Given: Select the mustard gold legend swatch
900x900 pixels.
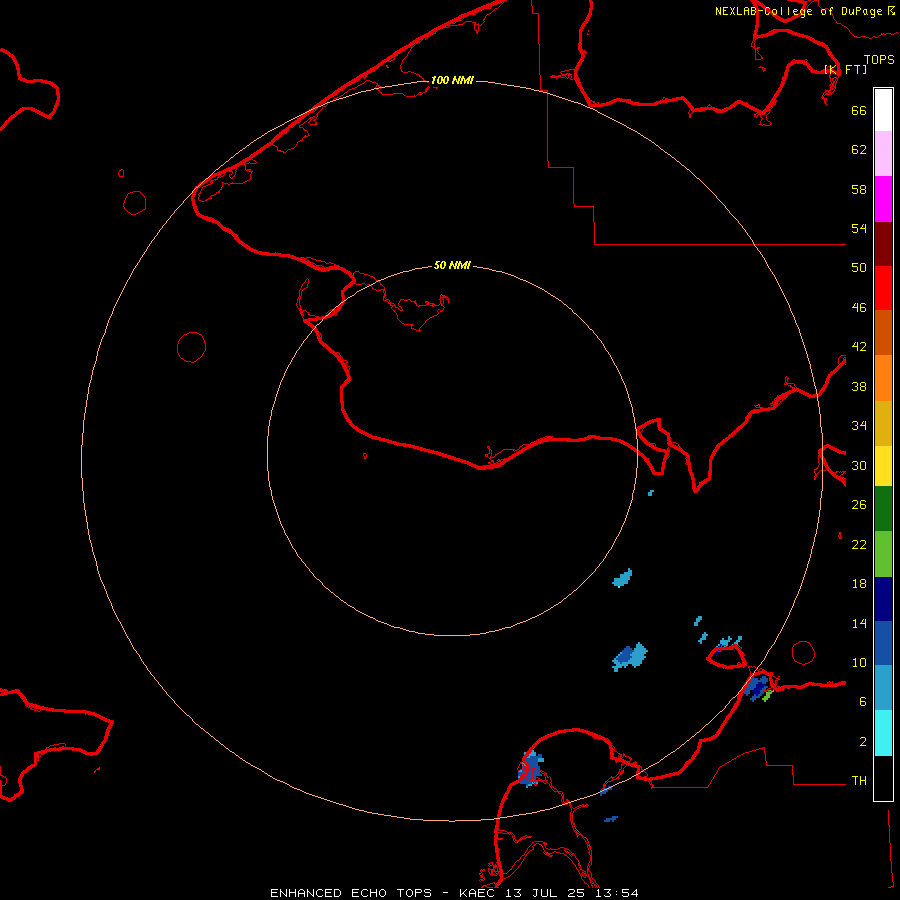Looking at the screenshot, I should 883,423.
